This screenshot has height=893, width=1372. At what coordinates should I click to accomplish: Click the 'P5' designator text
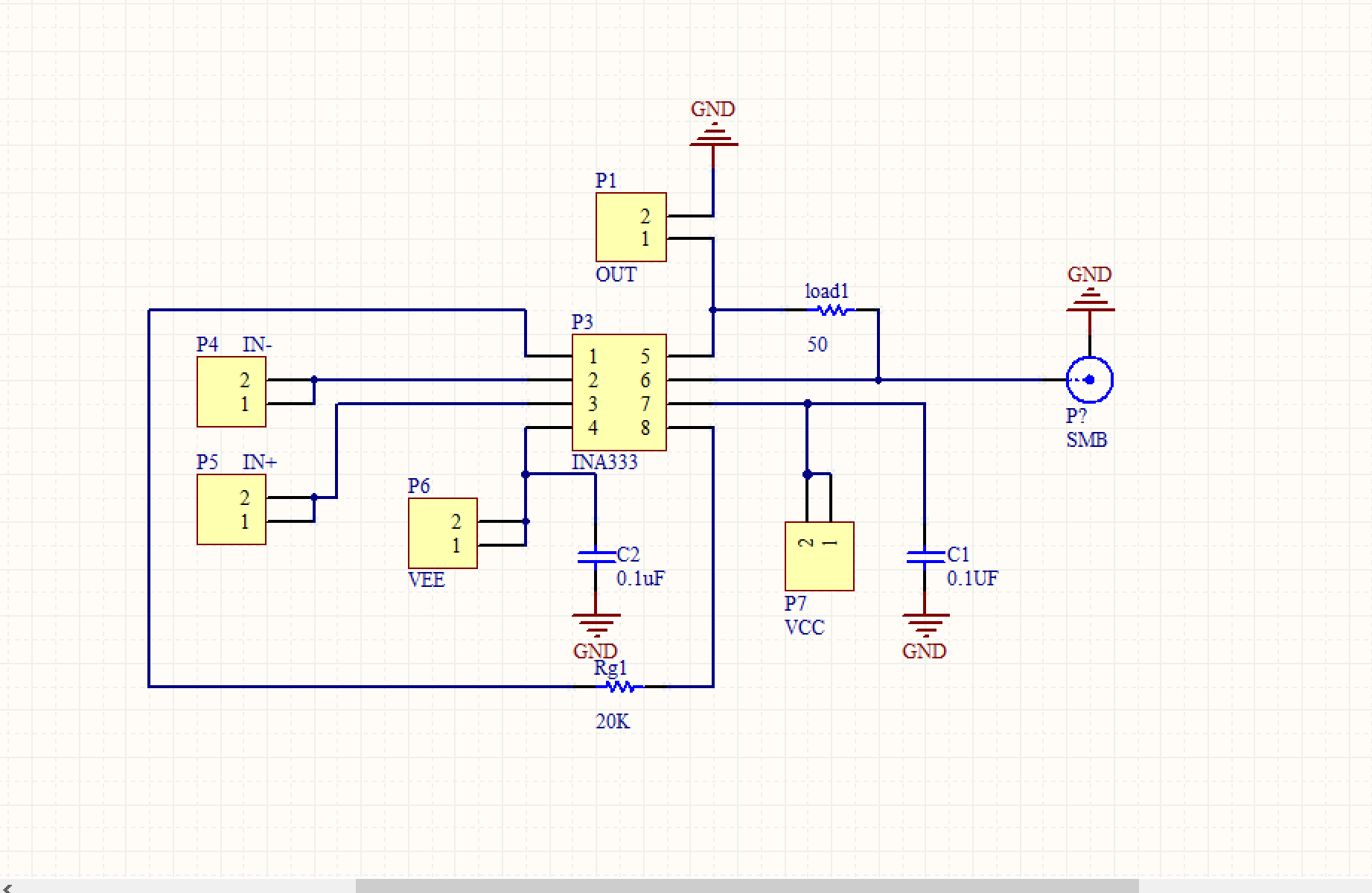point(207,463)
